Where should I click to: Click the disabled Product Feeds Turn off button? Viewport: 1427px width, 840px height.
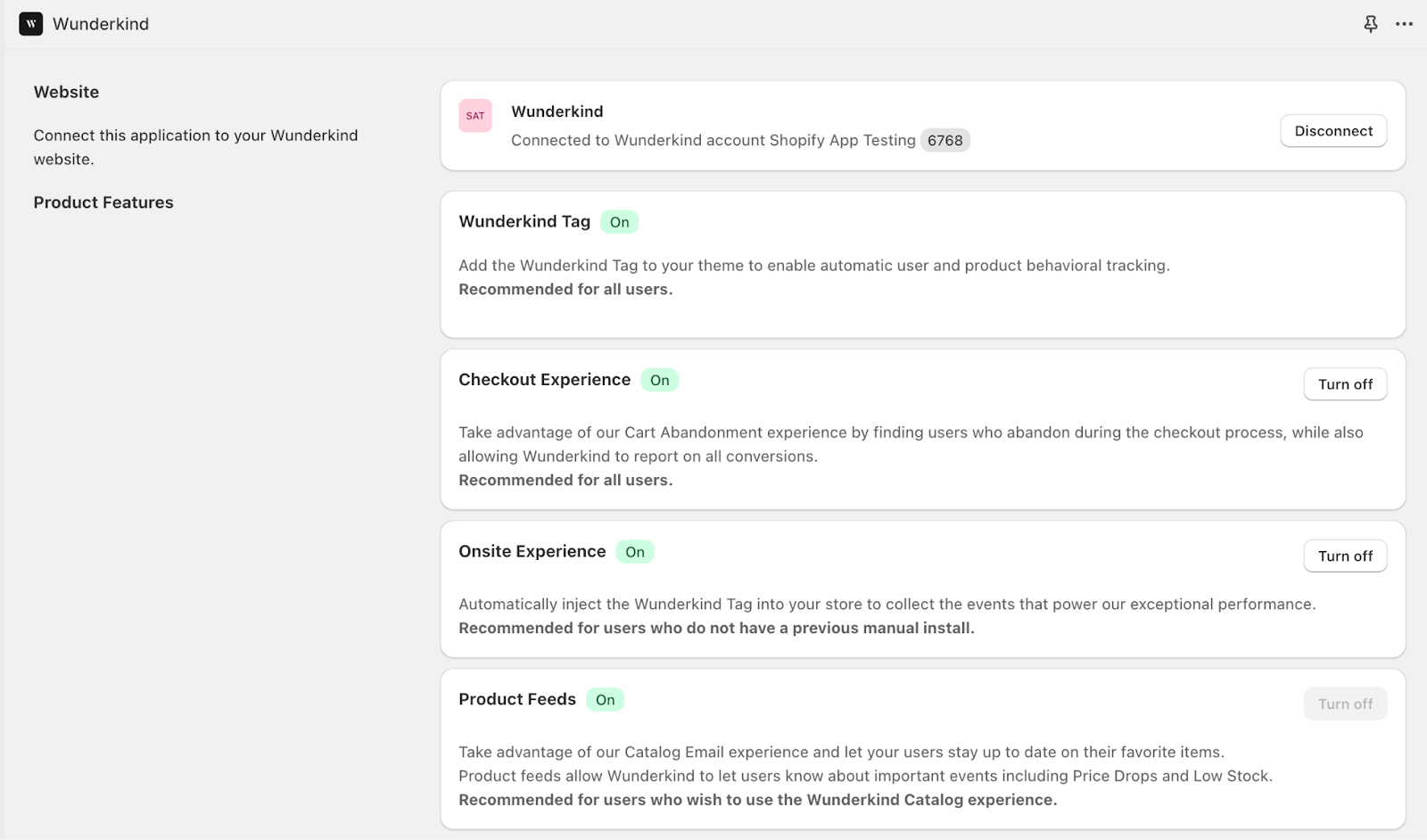(x=1345, y=704)
